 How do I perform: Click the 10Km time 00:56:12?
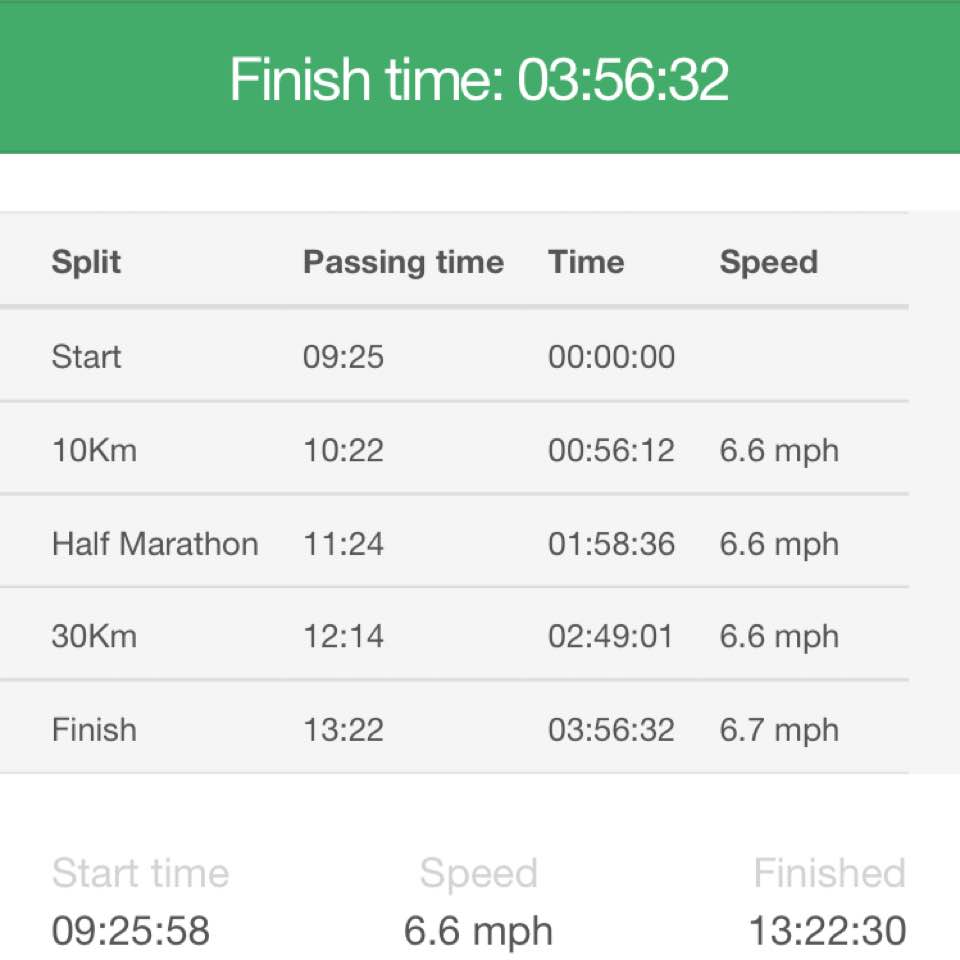[611, 450]
